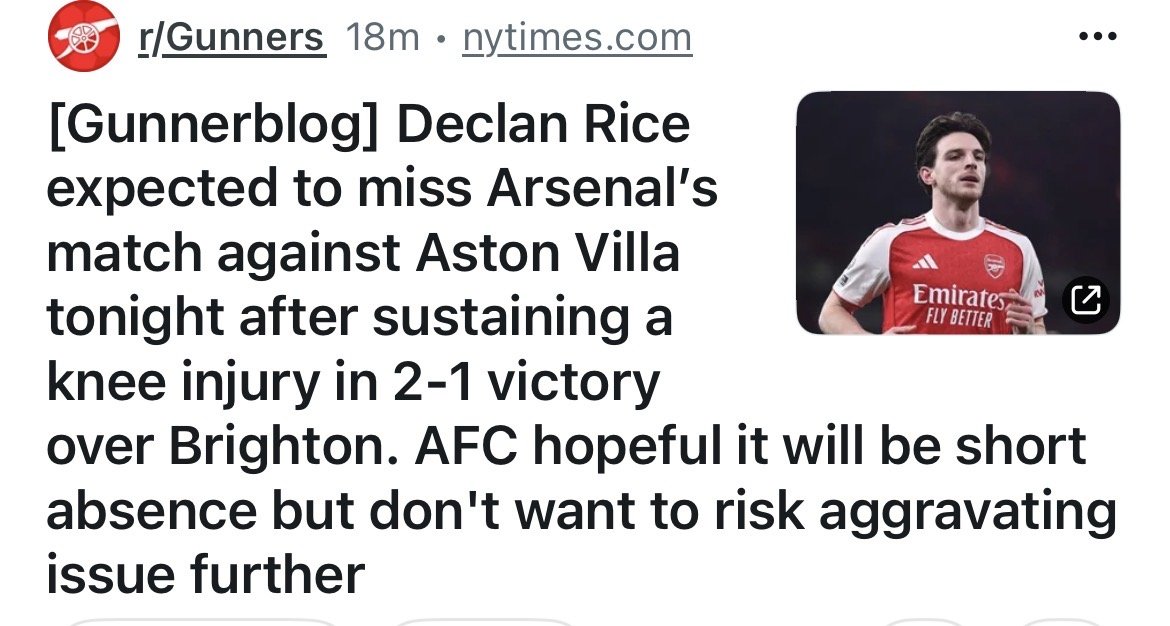1170x626 pixels.
Task: Tap the 18m post timestamp
Action: coord(382,38)
